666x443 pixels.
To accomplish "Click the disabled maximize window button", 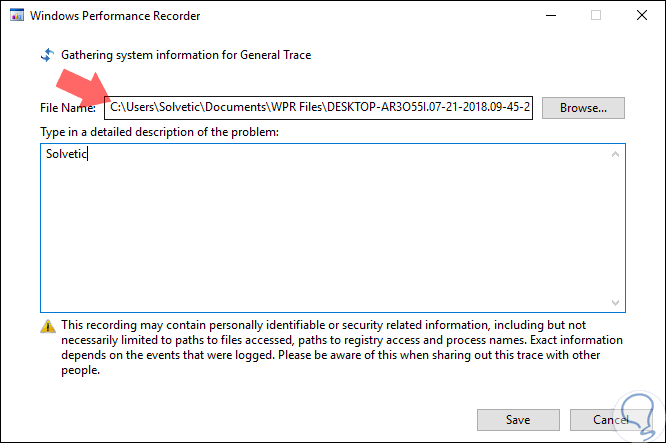I will coord(596,16).
